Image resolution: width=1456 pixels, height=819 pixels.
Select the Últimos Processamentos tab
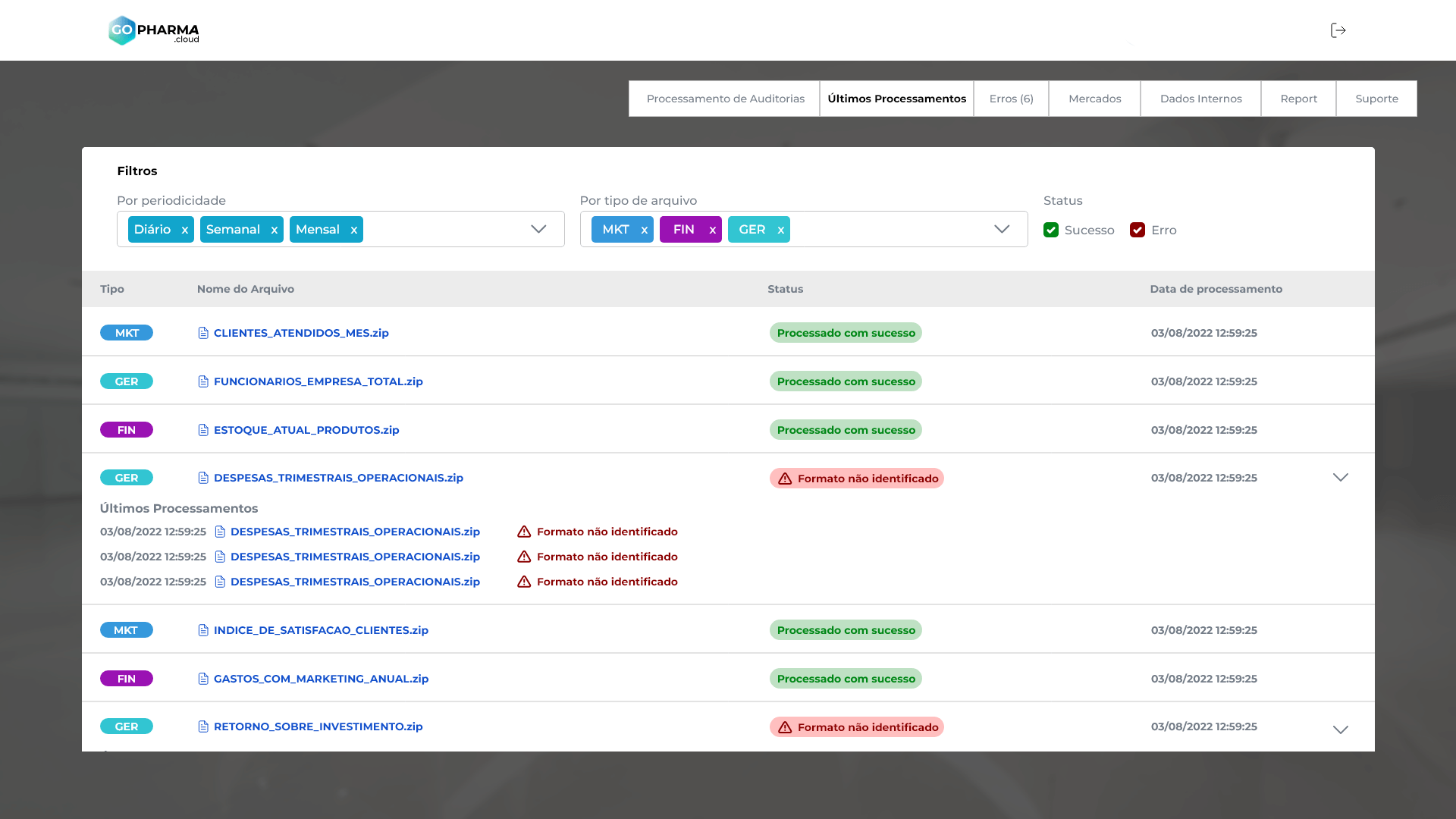[x=897, y=99]
